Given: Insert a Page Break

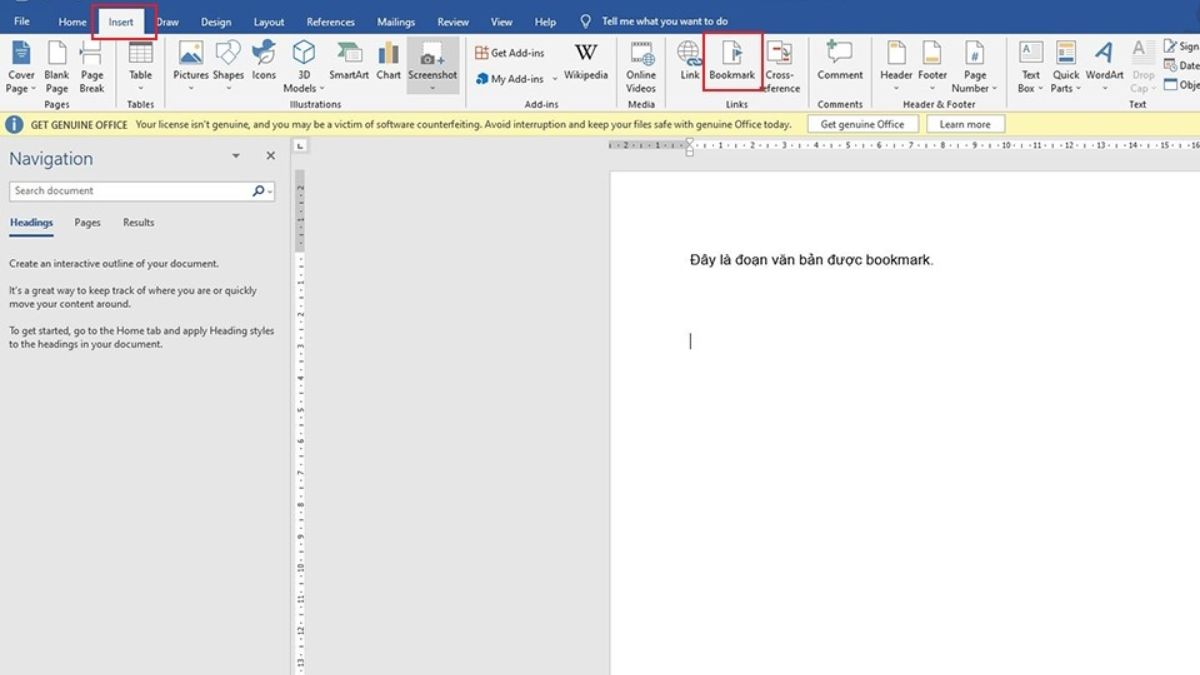Looking at the screenshot, I should (x=92, y=65).
